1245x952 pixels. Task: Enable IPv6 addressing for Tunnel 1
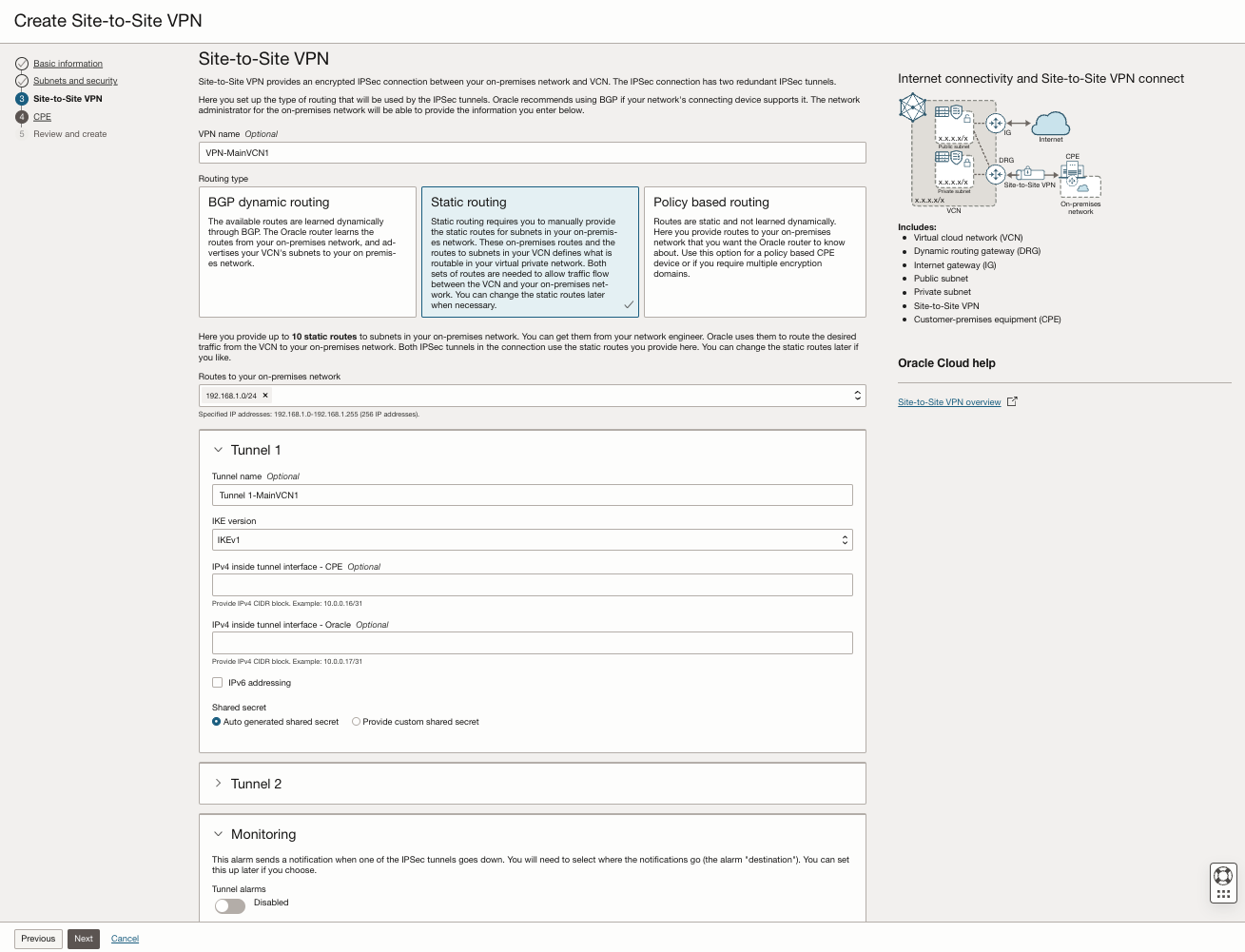[217, 682]
